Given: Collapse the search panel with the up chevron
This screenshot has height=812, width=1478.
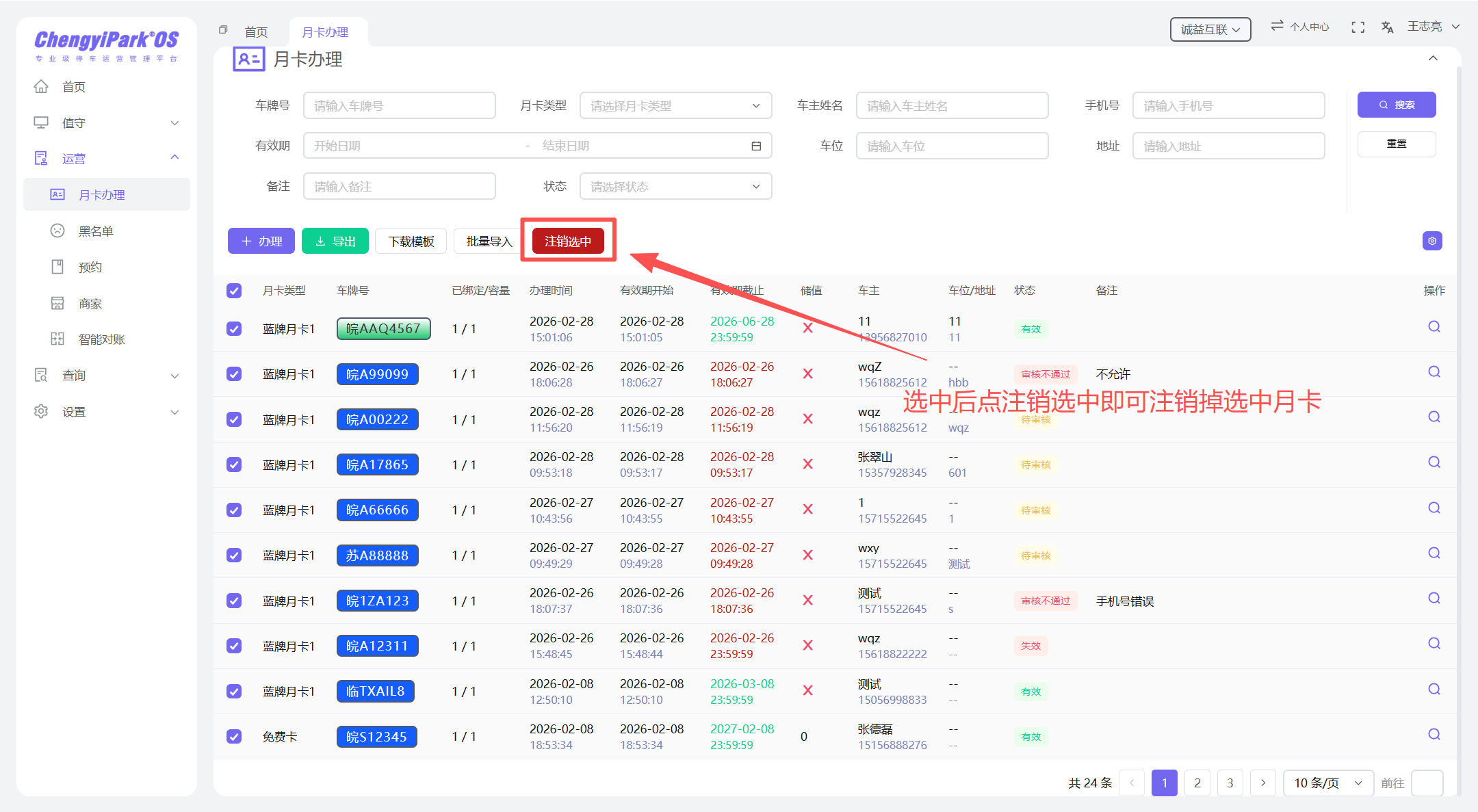Looking at the screenshot, I should pos(1433,59).
